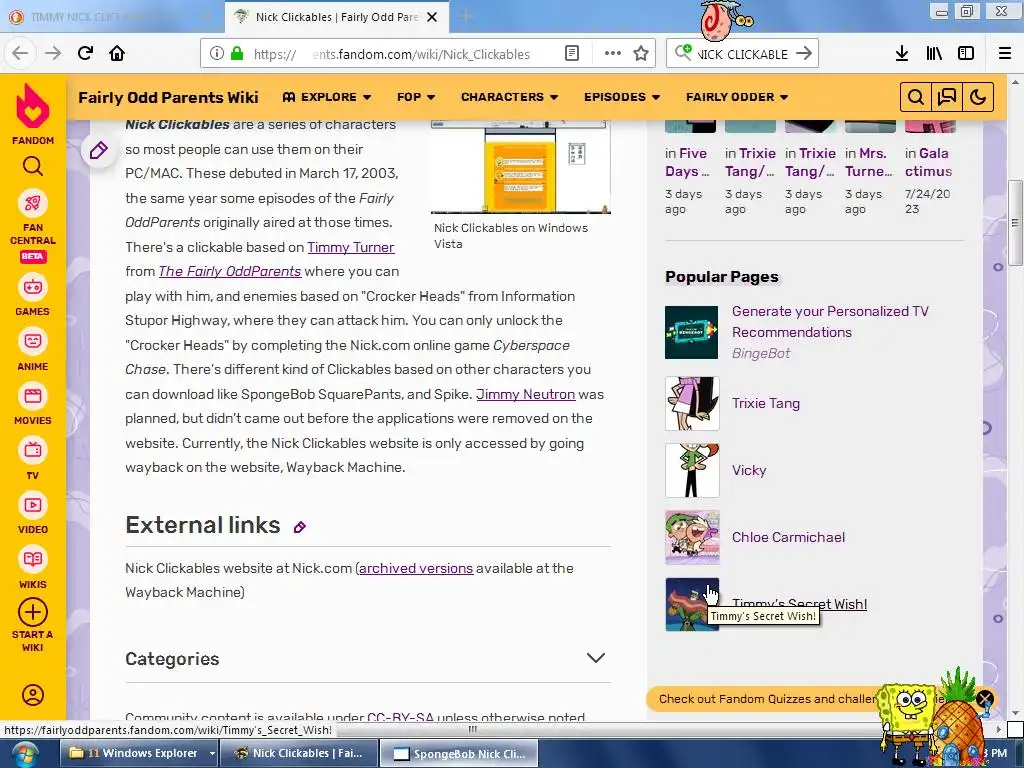Screen dimensions: 1024x768
Task: Click the Windows Start orb button
Action: point(24,755)
